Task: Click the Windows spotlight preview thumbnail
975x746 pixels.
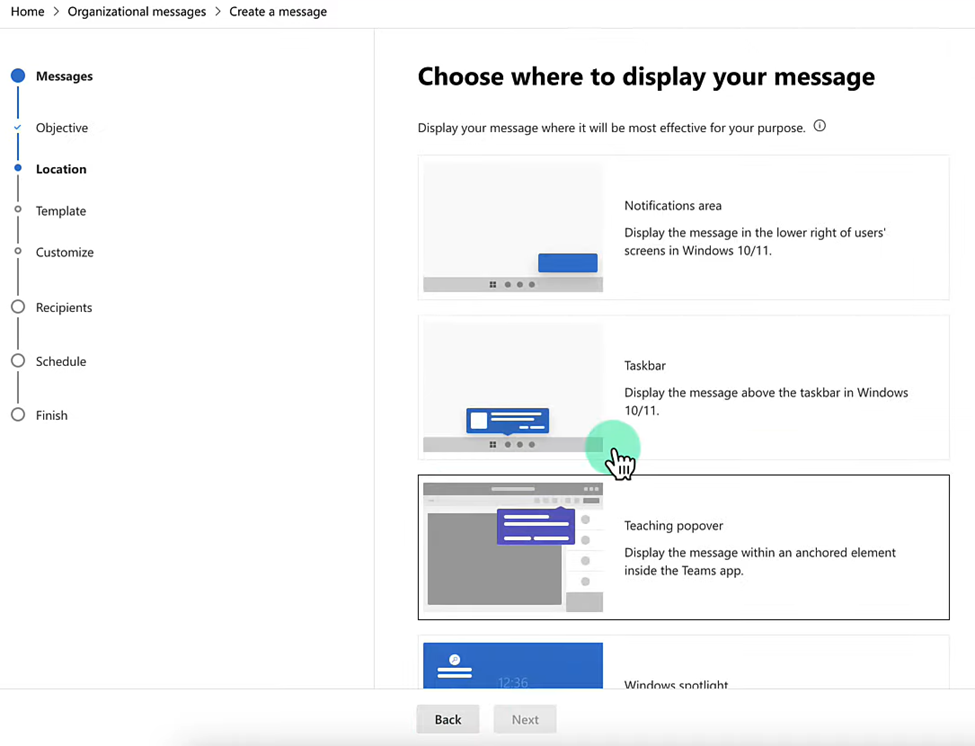Action: coord(513,665)
